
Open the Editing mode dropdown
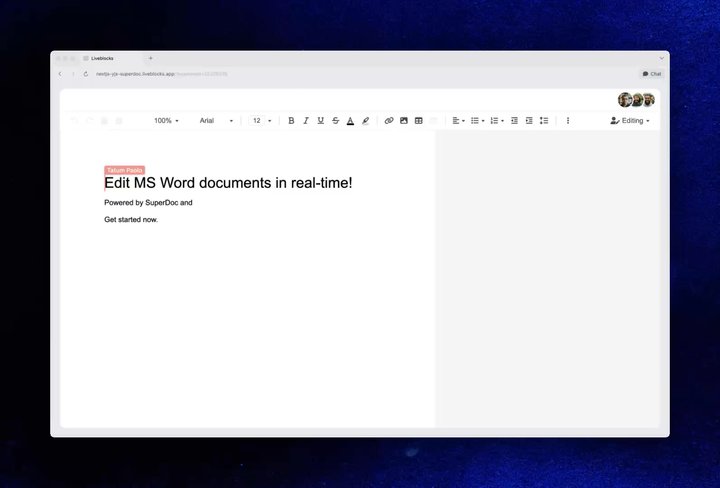tap(630, 121)
